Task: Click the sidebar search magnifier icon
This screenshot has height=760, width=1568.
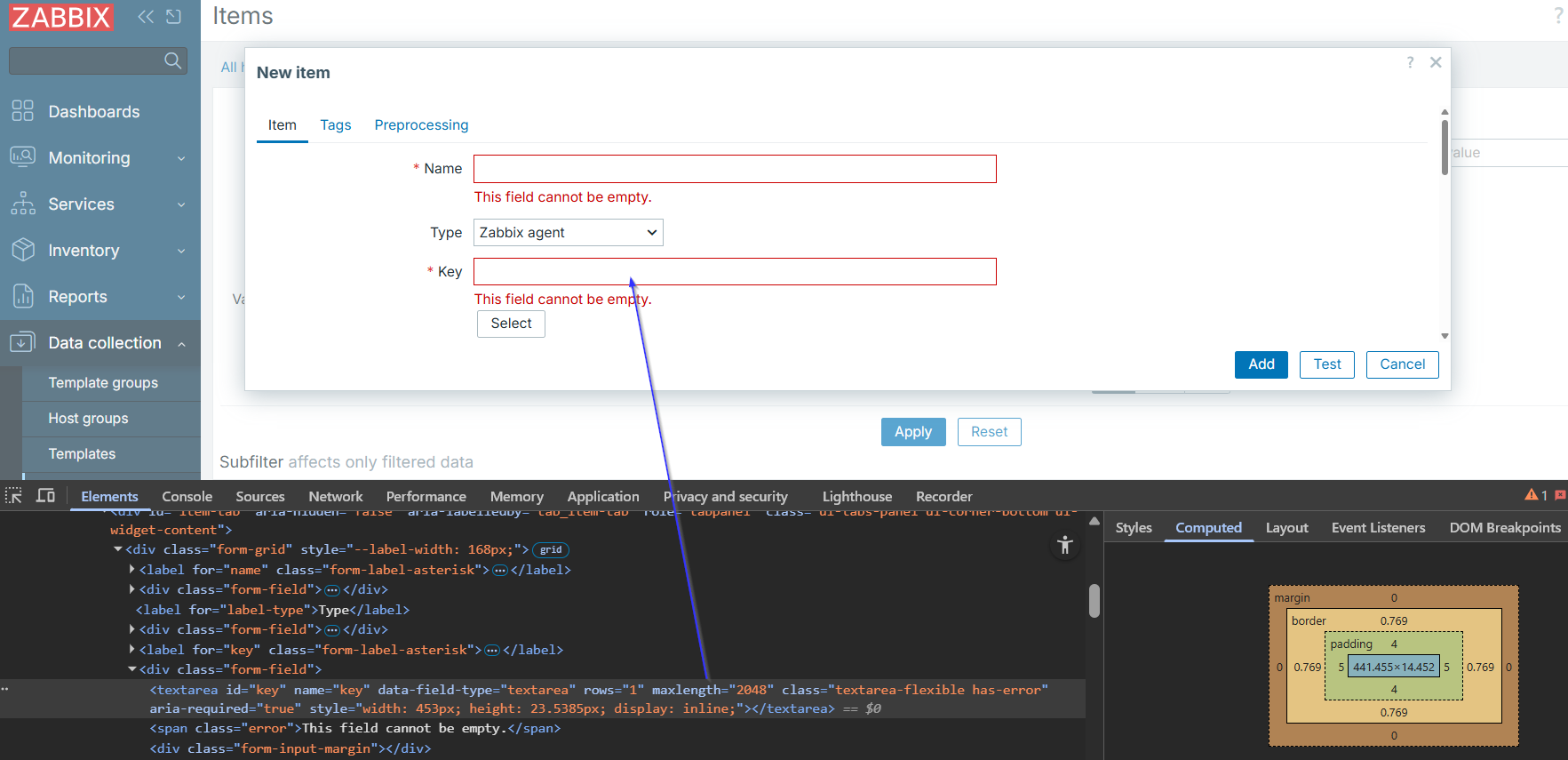Action: 172,60
